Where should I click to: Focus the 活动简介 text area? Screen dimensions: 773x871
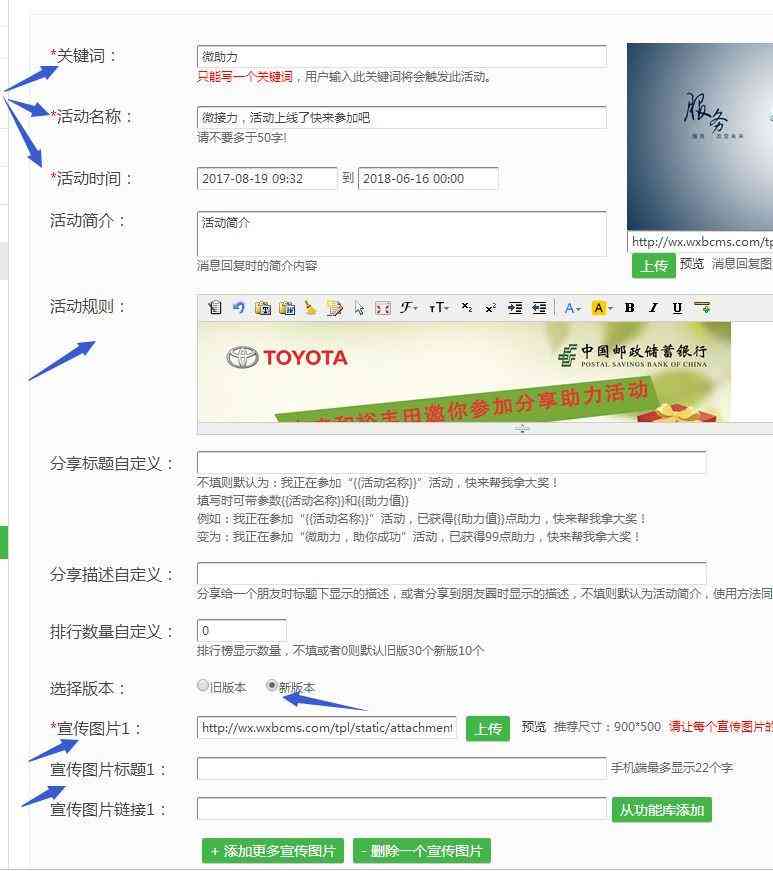pos(401,234)
